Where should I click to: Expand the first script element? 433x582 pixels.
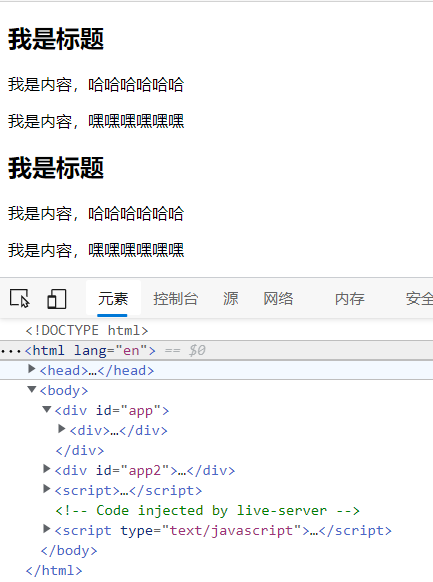click(46, 489)
